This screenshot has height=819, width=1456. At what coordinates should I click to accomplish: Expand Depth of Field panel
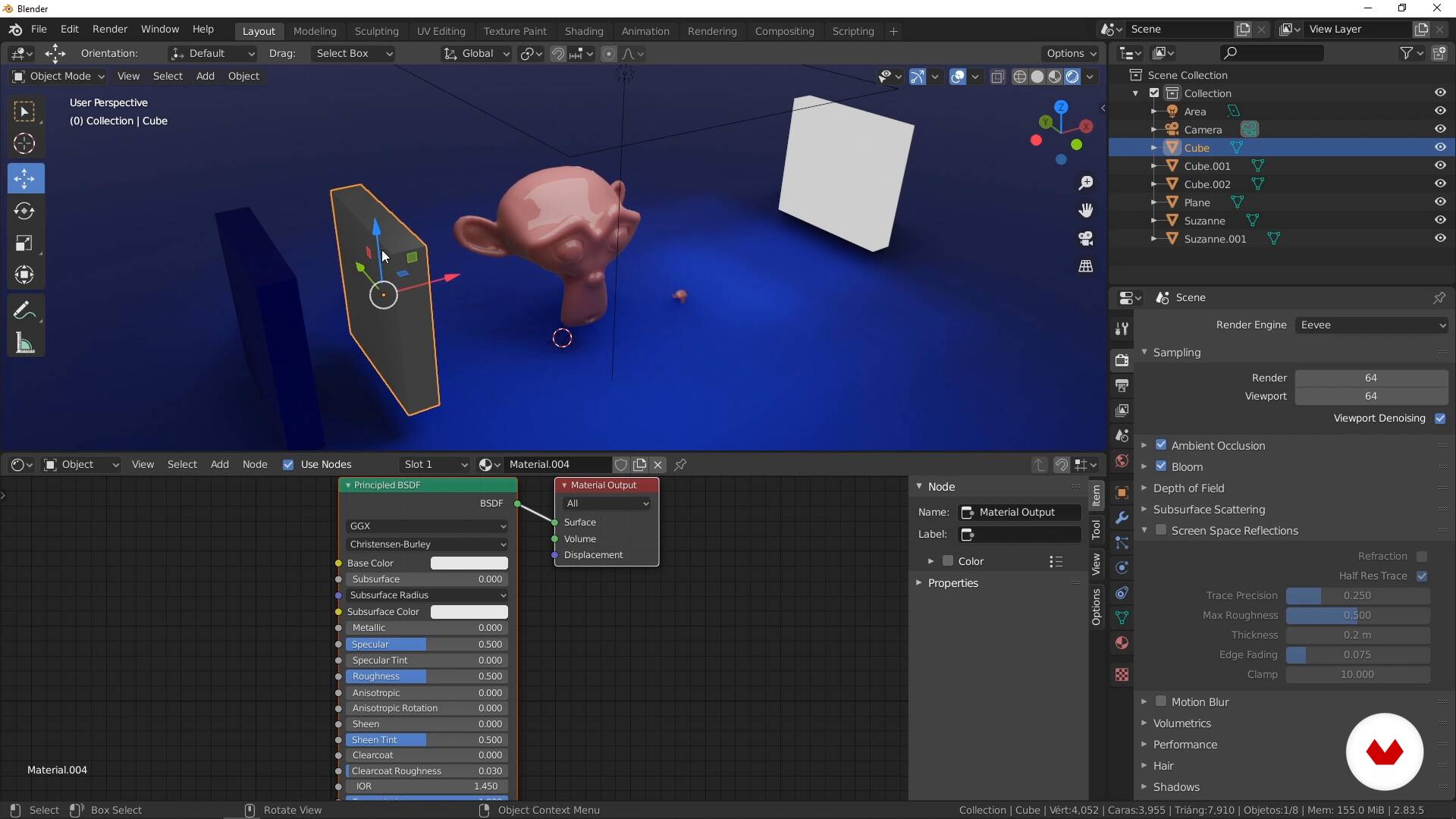point(1188,488)
